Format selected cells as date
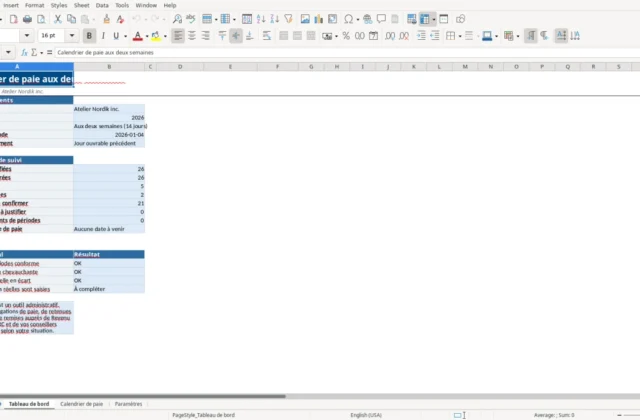The height and width of the screenshot is (420, 640). point(373,36)
